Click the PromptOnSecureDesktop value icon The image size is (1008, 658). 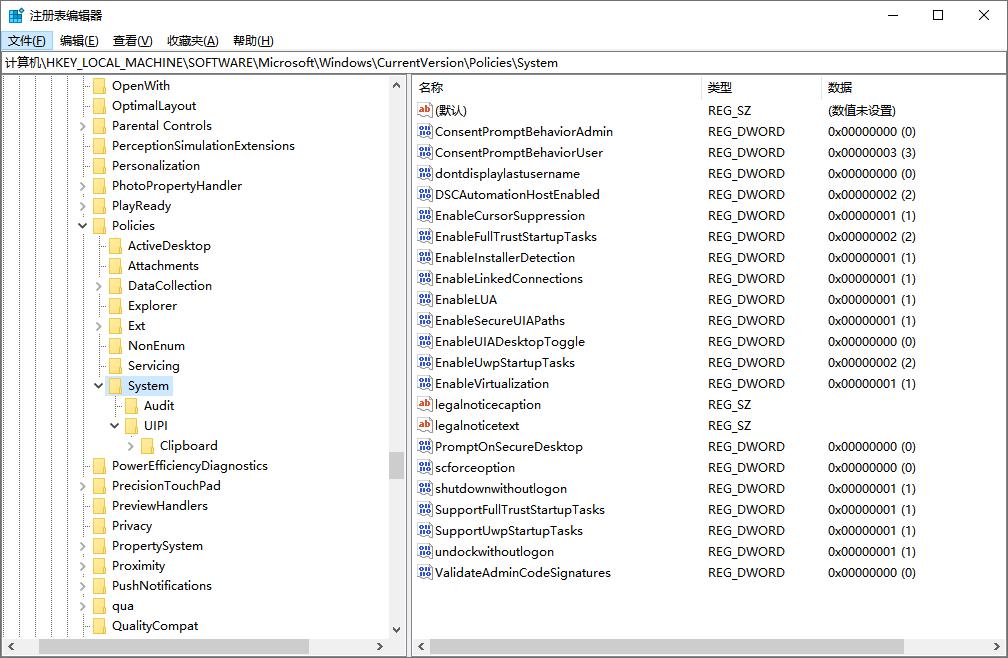424,447
